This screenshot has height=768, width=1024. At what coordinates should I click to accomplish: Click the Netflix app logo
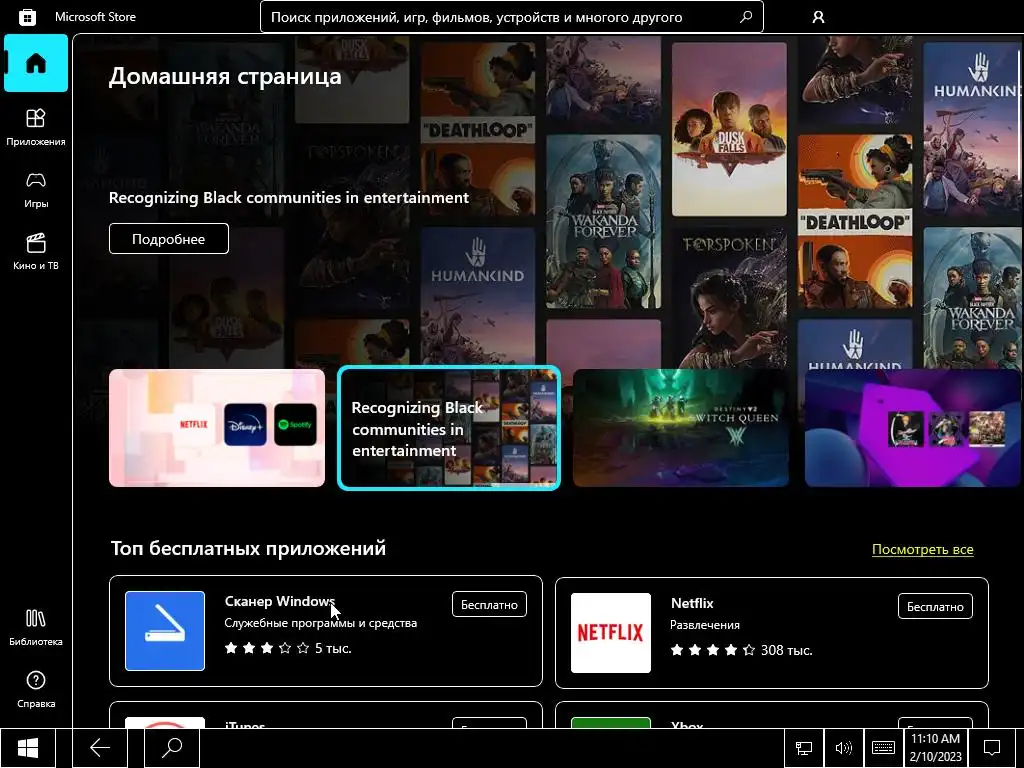(611, 633)
